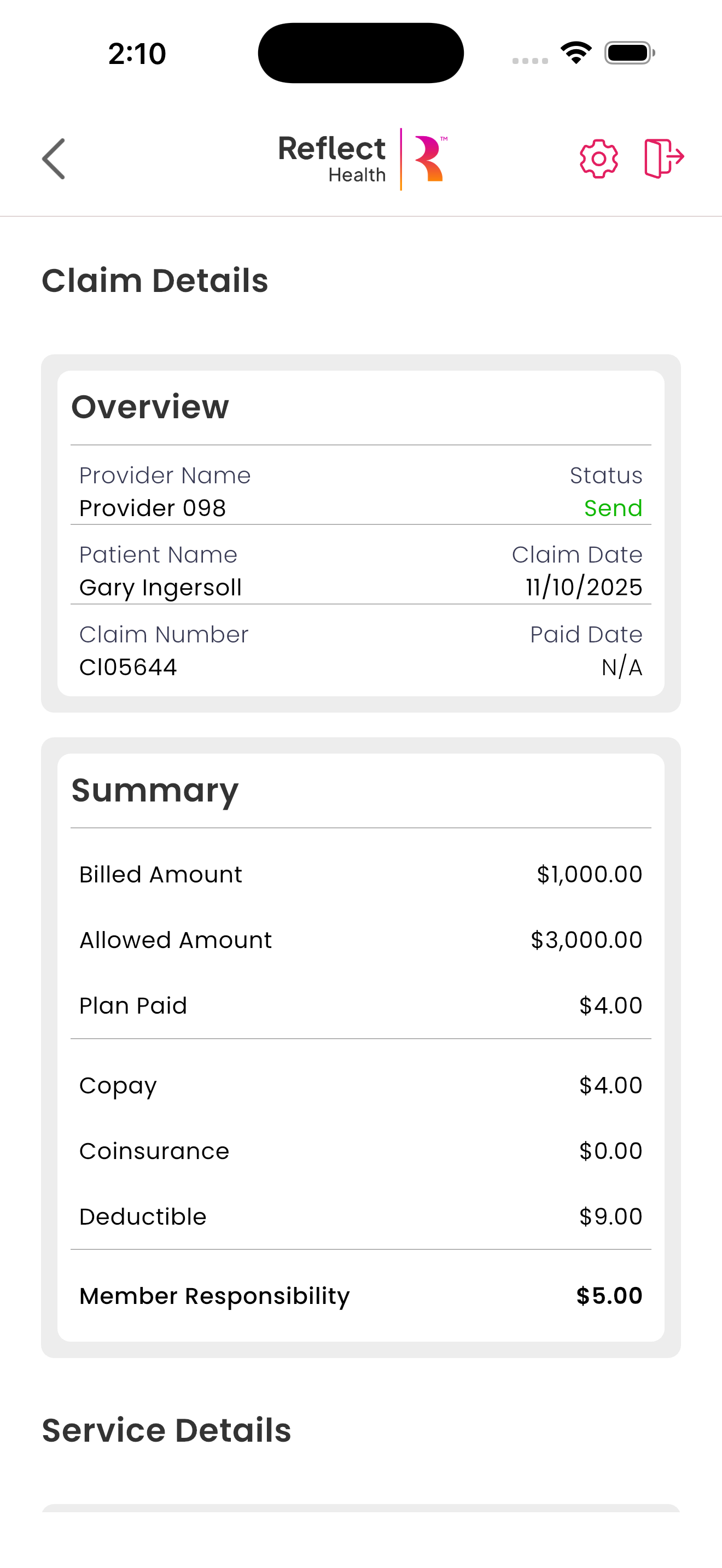The height and width of the screenshot is (1568, 722).
Task: Open settings via the gear icon
Action: click(598, 159)
